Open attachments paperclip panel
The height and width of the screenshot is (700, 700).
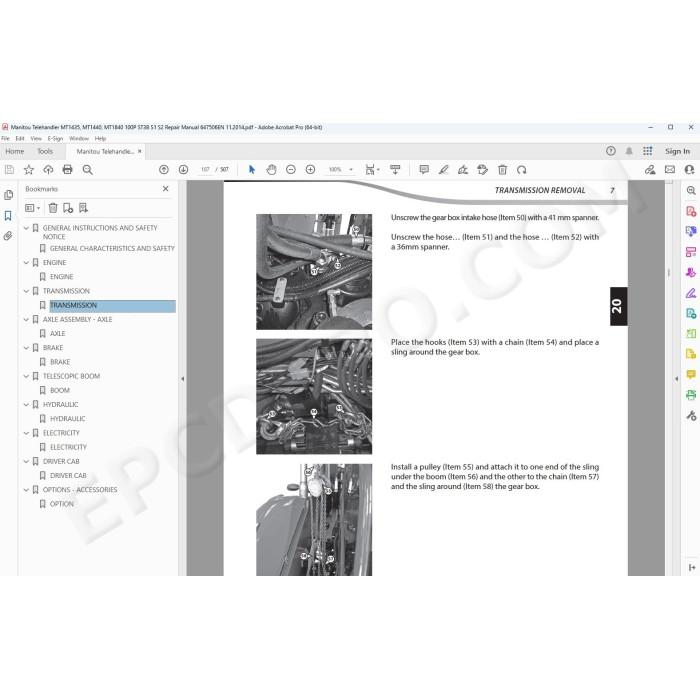pos(8,236)
